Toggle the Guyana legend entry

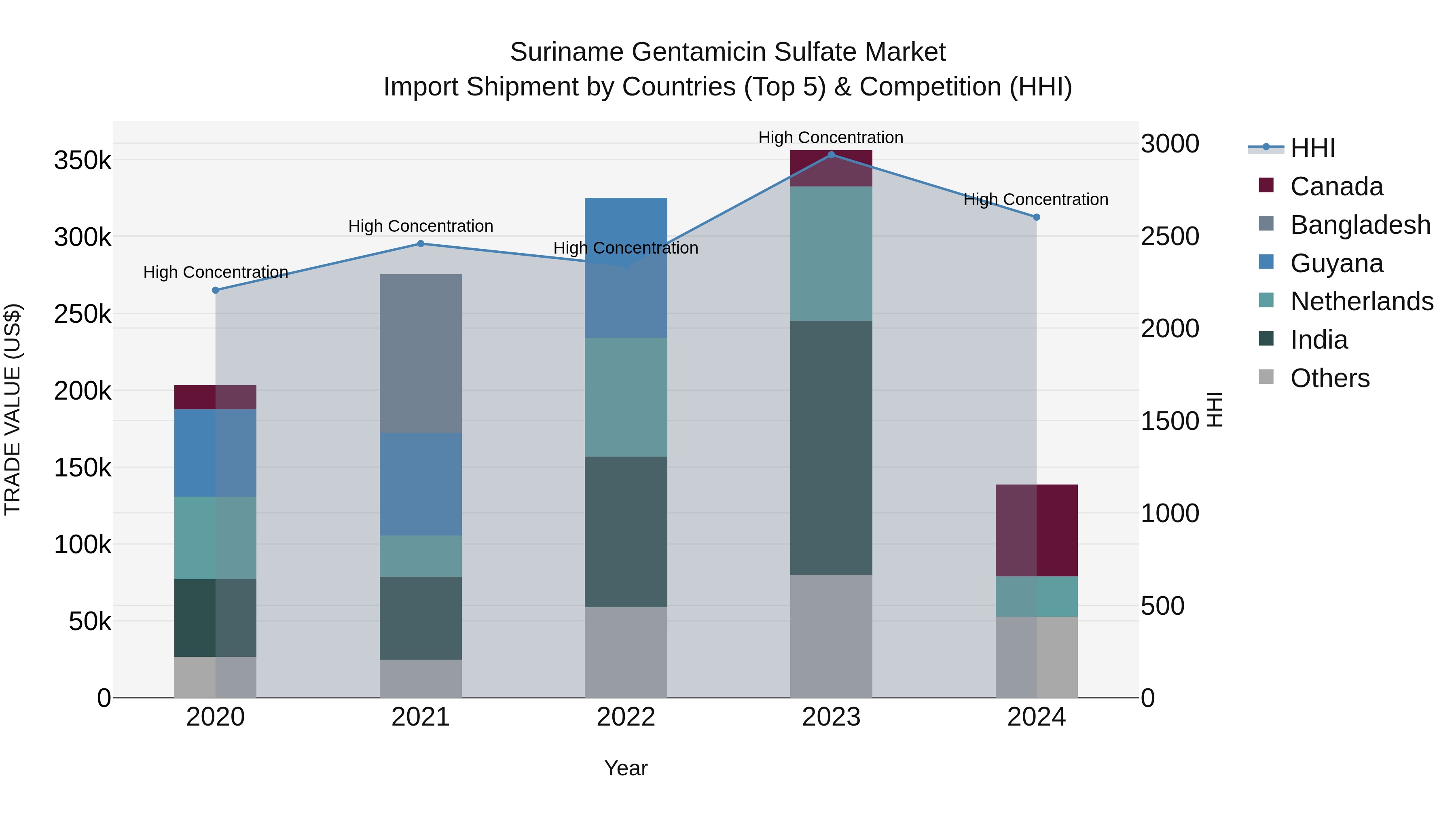[x=1321, y=263]
